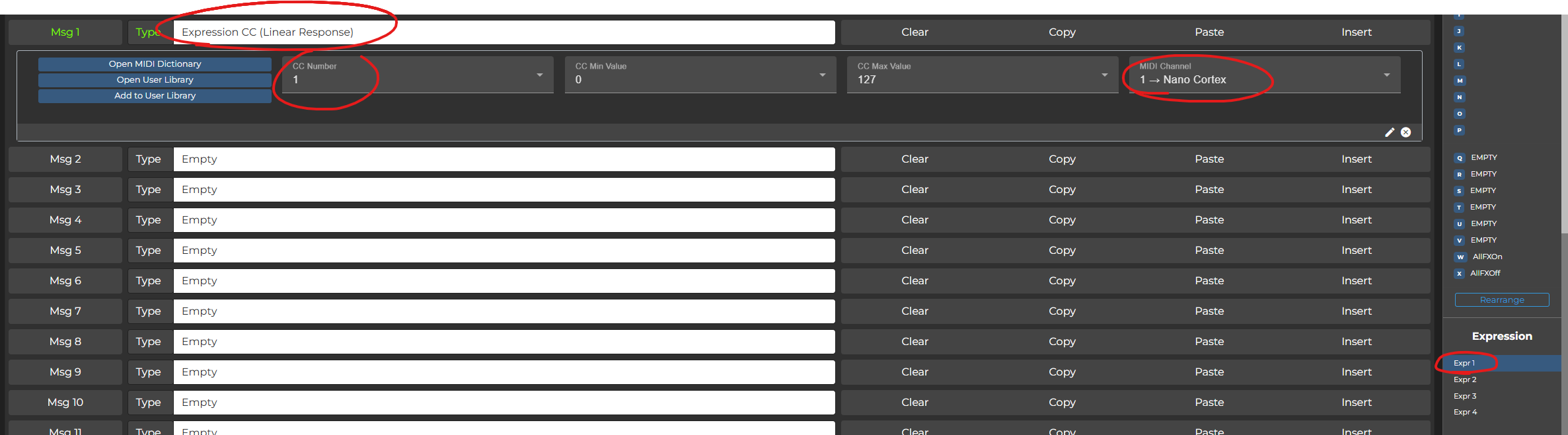Click the X badge next to AllFXOff
This screenshot has height=435, width=1568.
pyautogui.click(x=1460, y=274)
